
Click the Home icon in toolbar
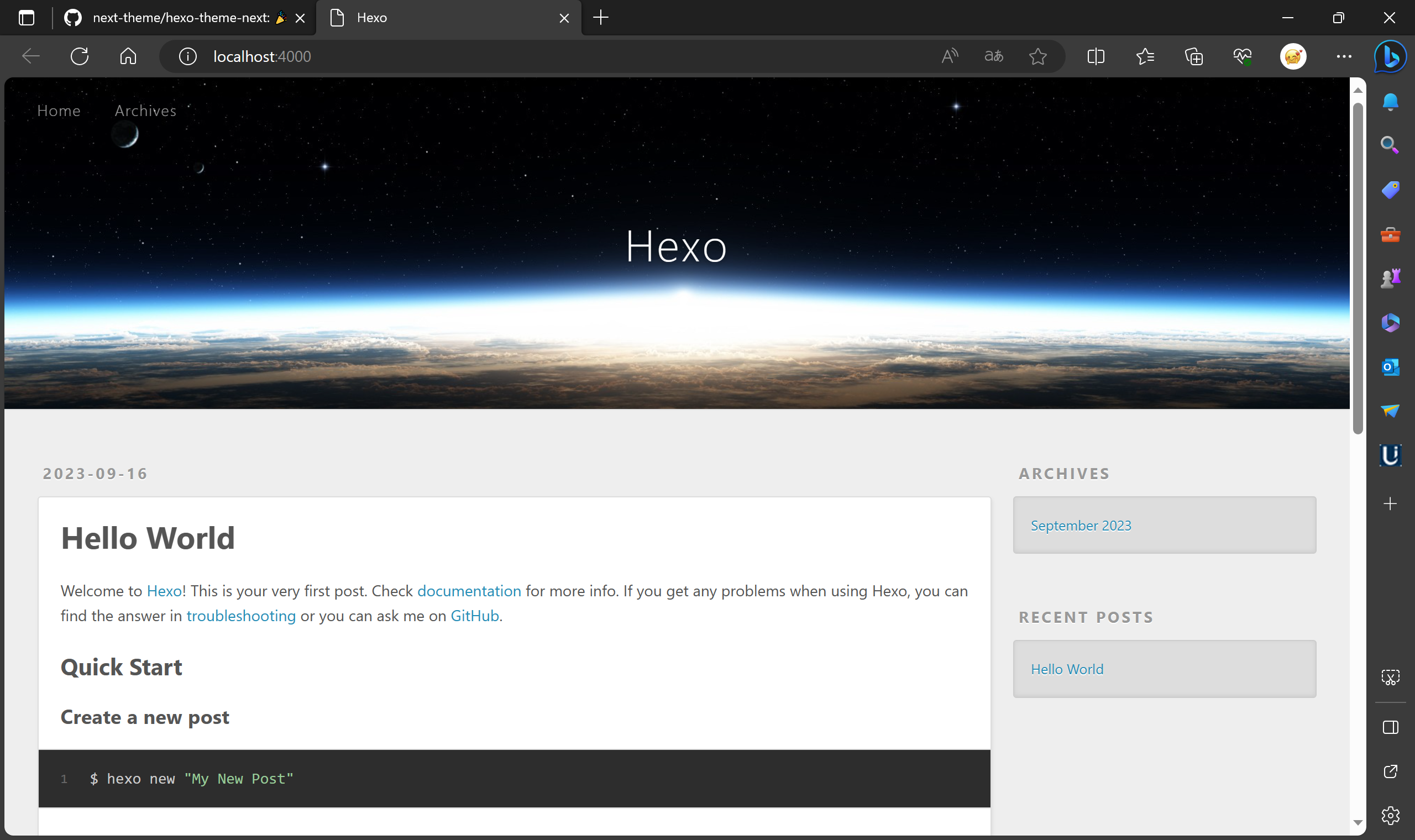coord(128,56)
